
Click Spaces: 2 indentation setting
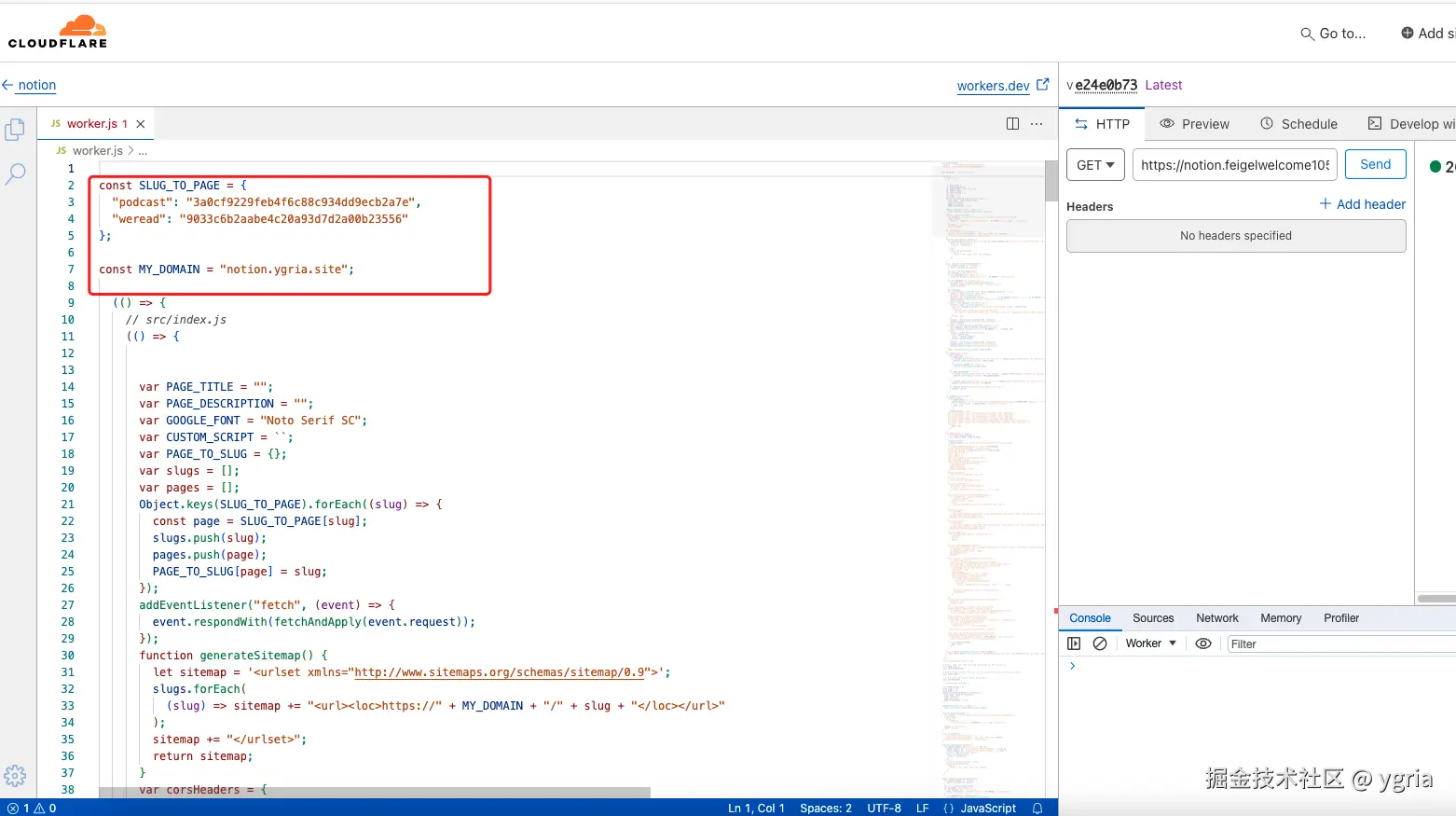[826, 809]
